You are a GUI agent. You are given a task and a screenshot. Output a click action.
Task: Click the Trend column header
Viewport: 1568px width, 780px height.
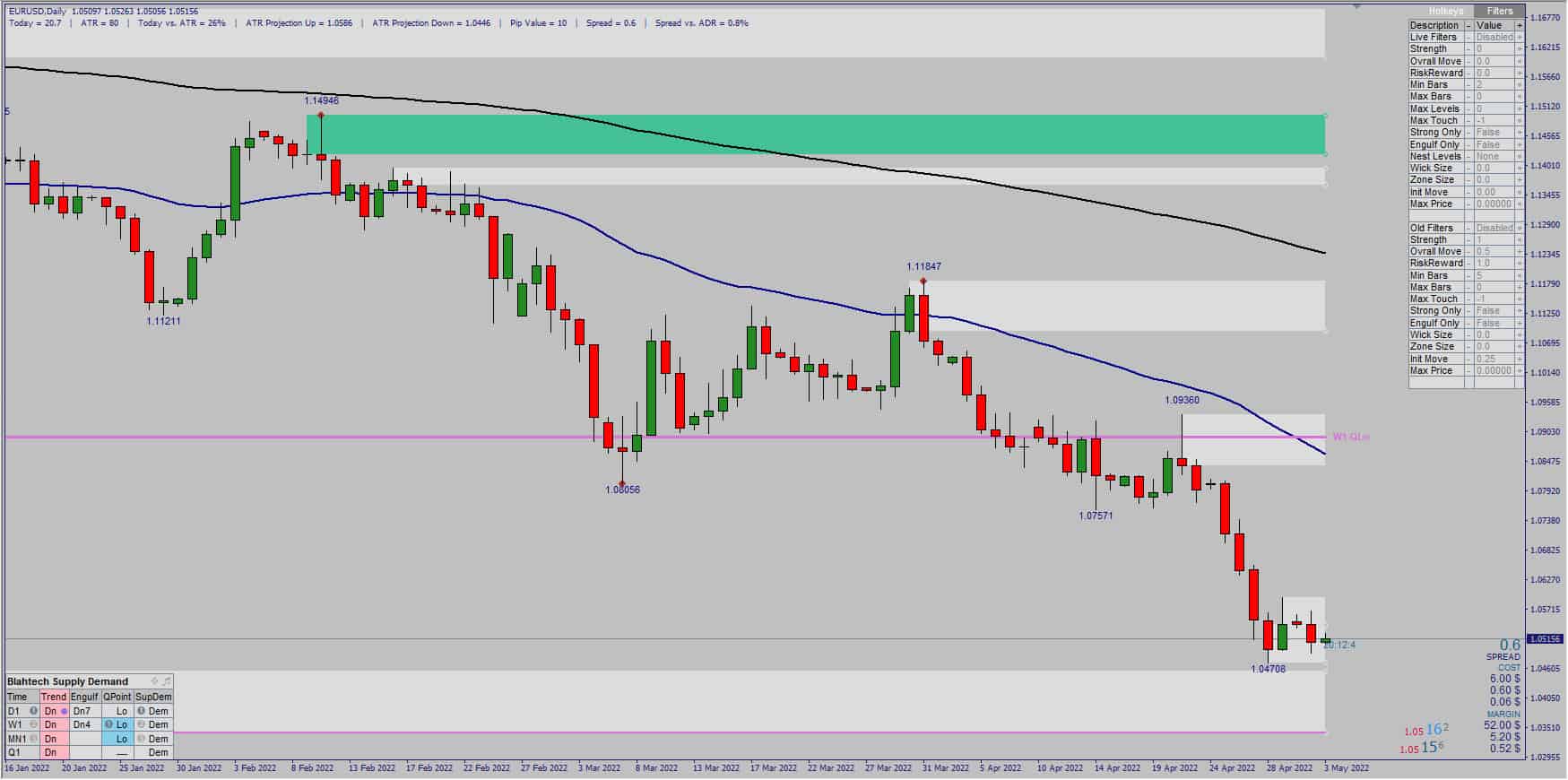[x=54, y=697]
